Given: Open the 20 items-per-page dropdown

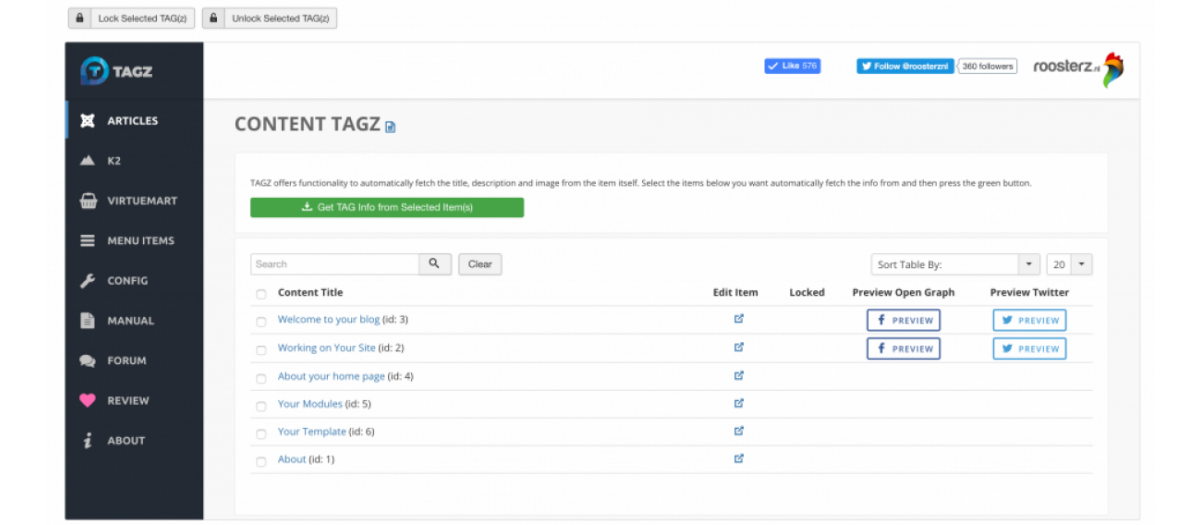Looking at the screenshot, I should point(1069,265).
